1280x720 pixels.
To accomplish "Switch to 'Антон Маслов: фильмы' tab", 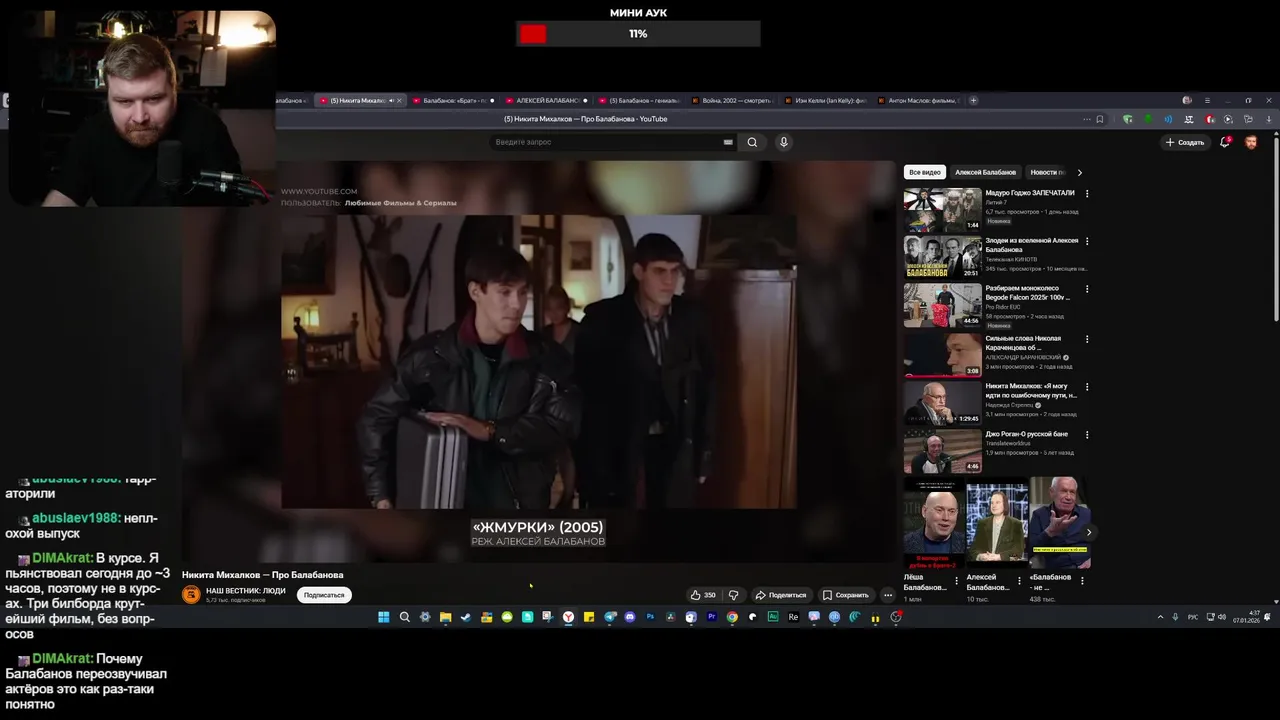I will pyautogui.click(x=920, y=100).
